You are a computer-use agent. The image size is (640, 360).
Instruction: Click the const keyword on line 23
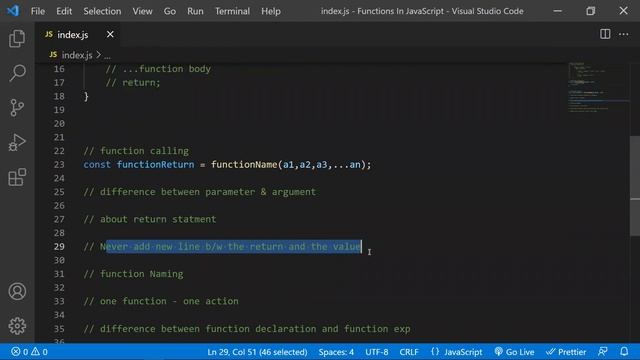97,164
